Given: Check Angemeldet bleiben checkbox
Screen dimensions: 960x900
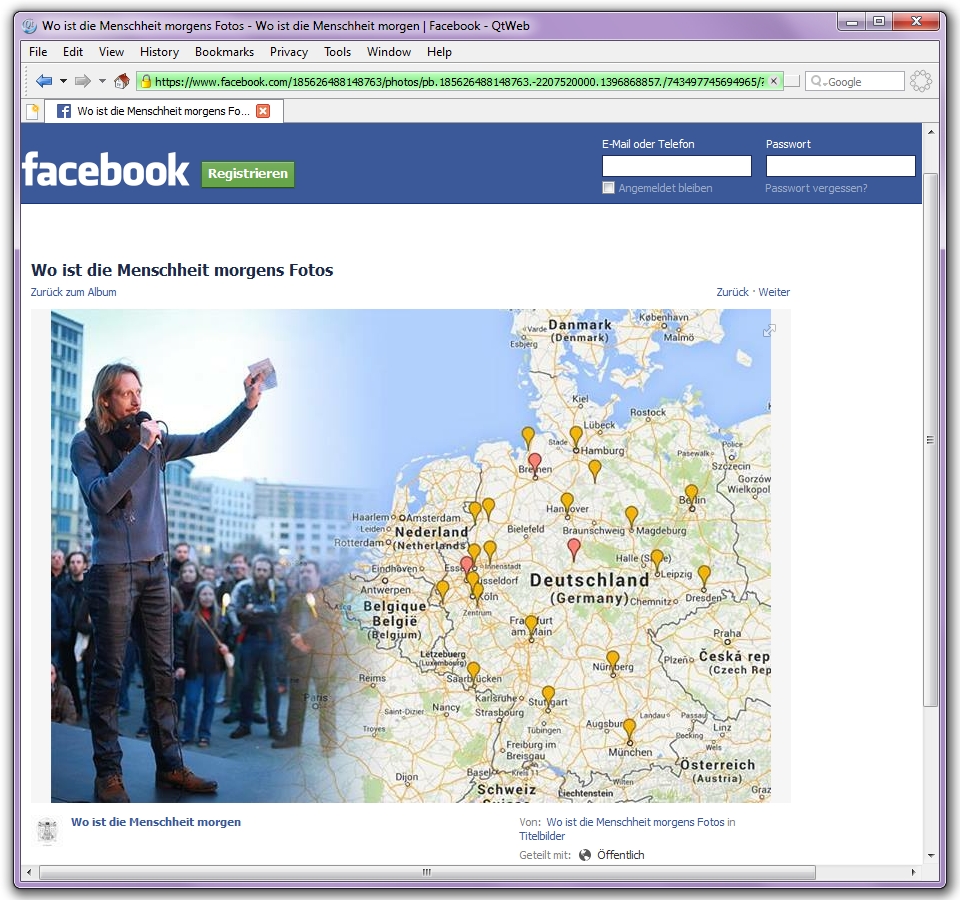Looking at the screenshot, I should (608, 188).
